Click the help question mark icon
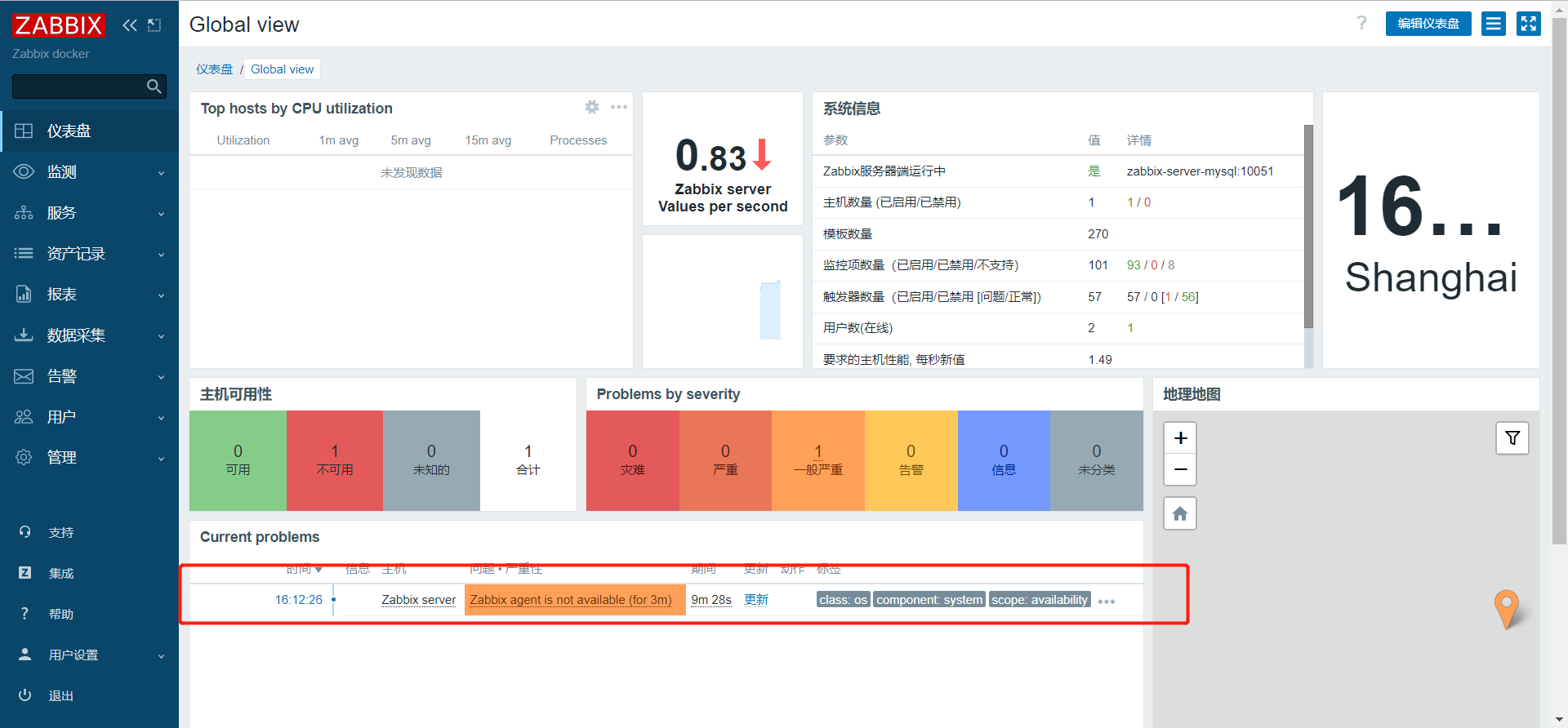Viewport: 1568px width, 728px height. tap(1361, 23)
